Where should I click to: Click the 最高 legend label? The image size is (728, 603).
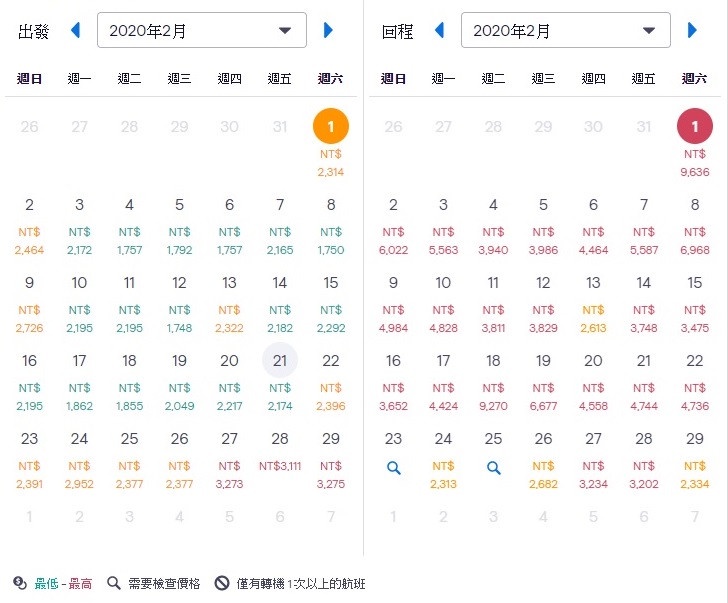coord(80,584)
